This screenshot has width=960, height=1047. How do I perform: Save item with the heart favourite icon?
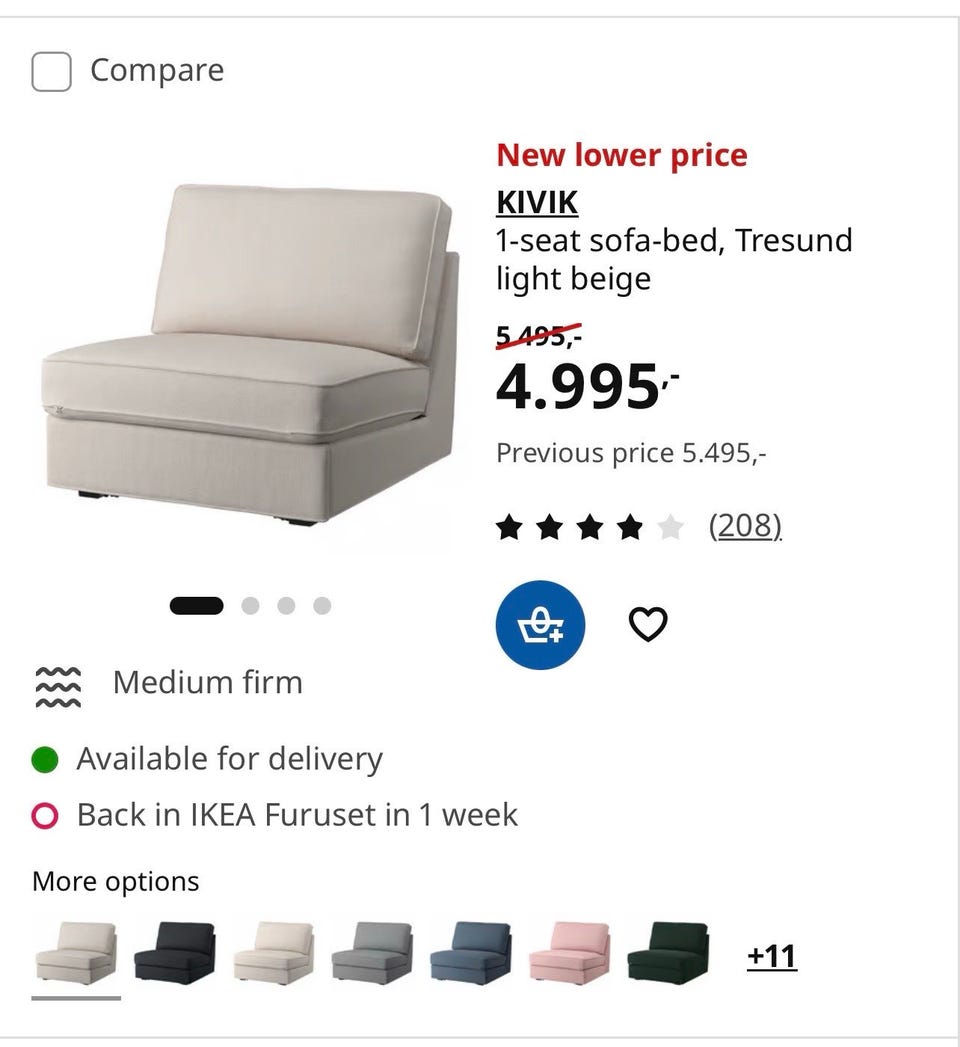point(648,625)
